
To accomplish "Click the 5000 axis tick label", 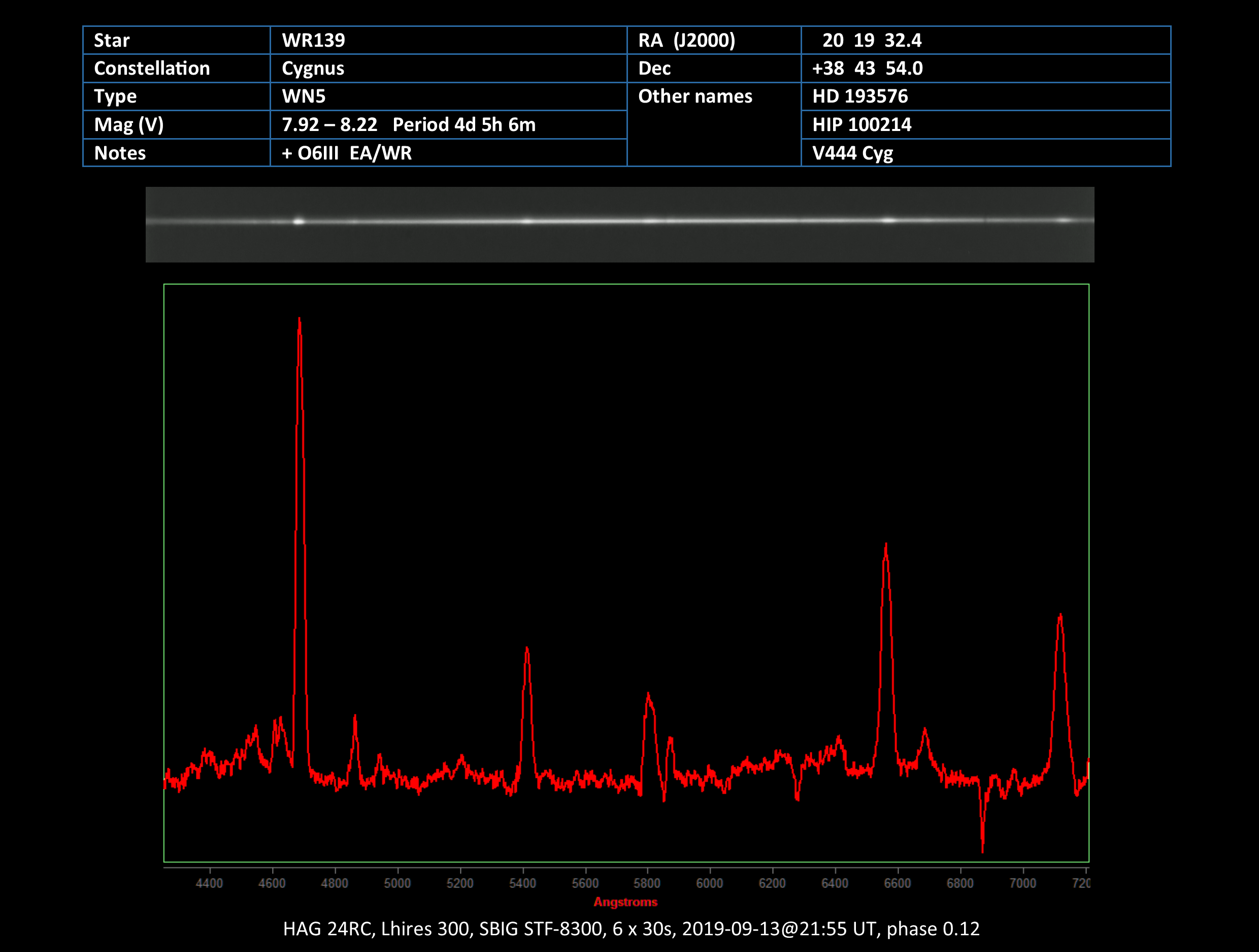I will [x=396, y=883].
